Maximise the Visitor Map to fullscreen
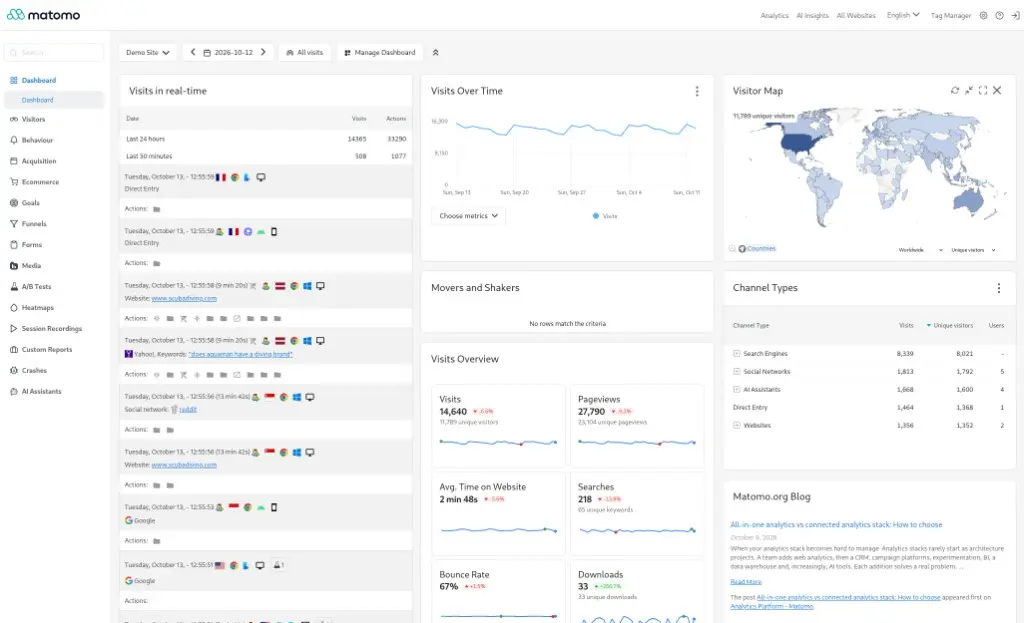 (x=983, y=90)
